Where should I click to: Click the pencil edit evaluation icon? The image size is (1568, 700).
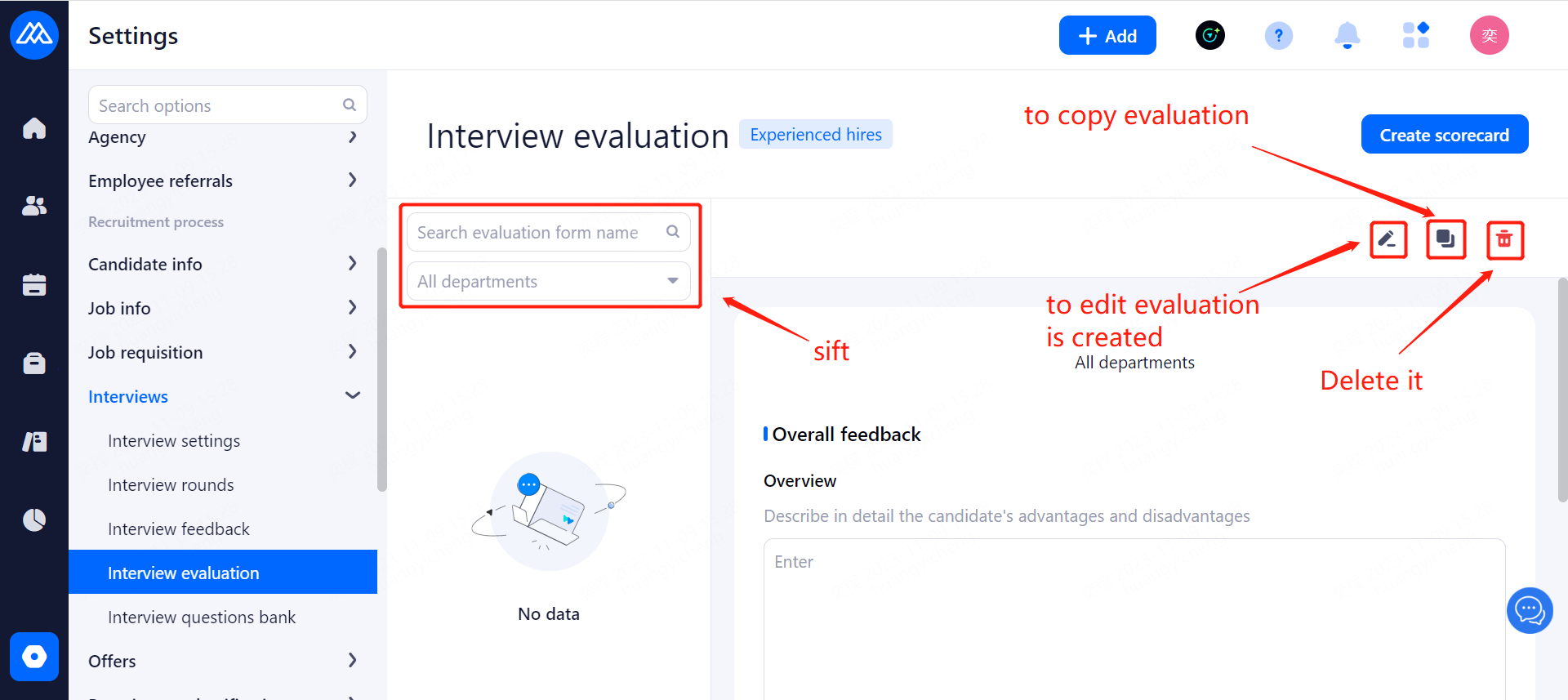pyautogui.click(x=1388, y=239)
